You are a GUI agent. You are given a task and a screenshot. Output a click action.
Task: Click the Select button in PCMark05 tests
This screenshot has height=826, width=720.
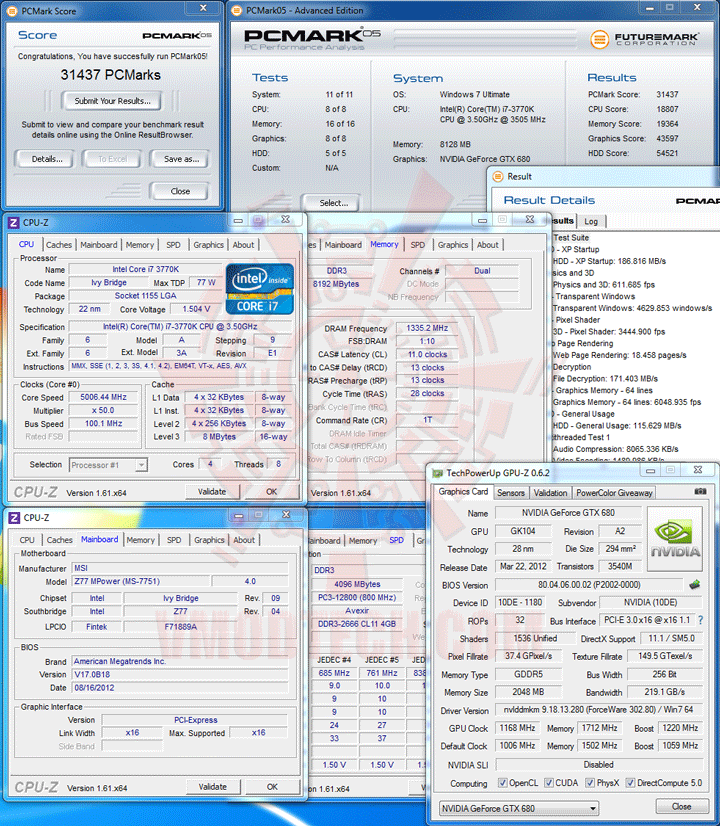tap(333, 203)
